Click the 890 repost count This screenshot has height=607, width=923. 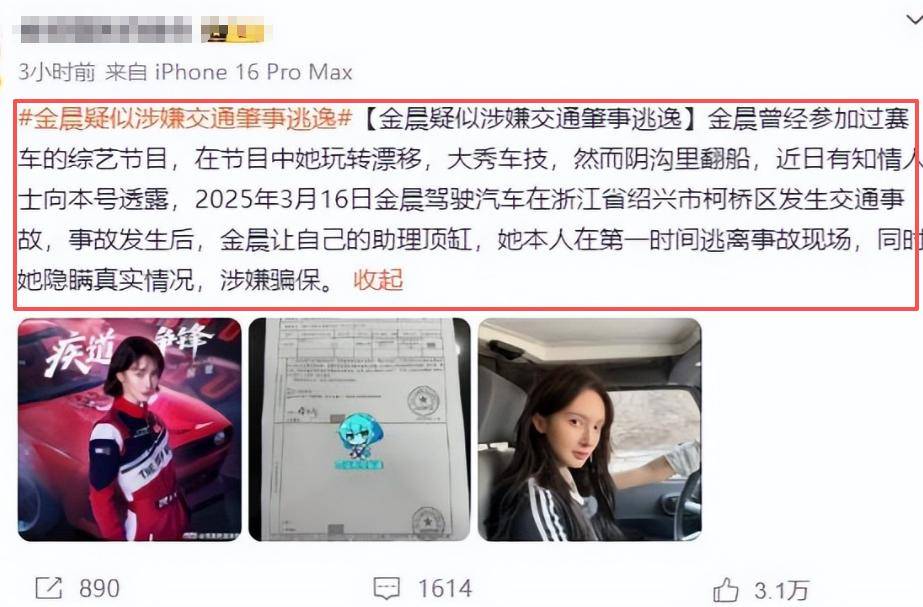pyautogui.click(x=99, y=588)
